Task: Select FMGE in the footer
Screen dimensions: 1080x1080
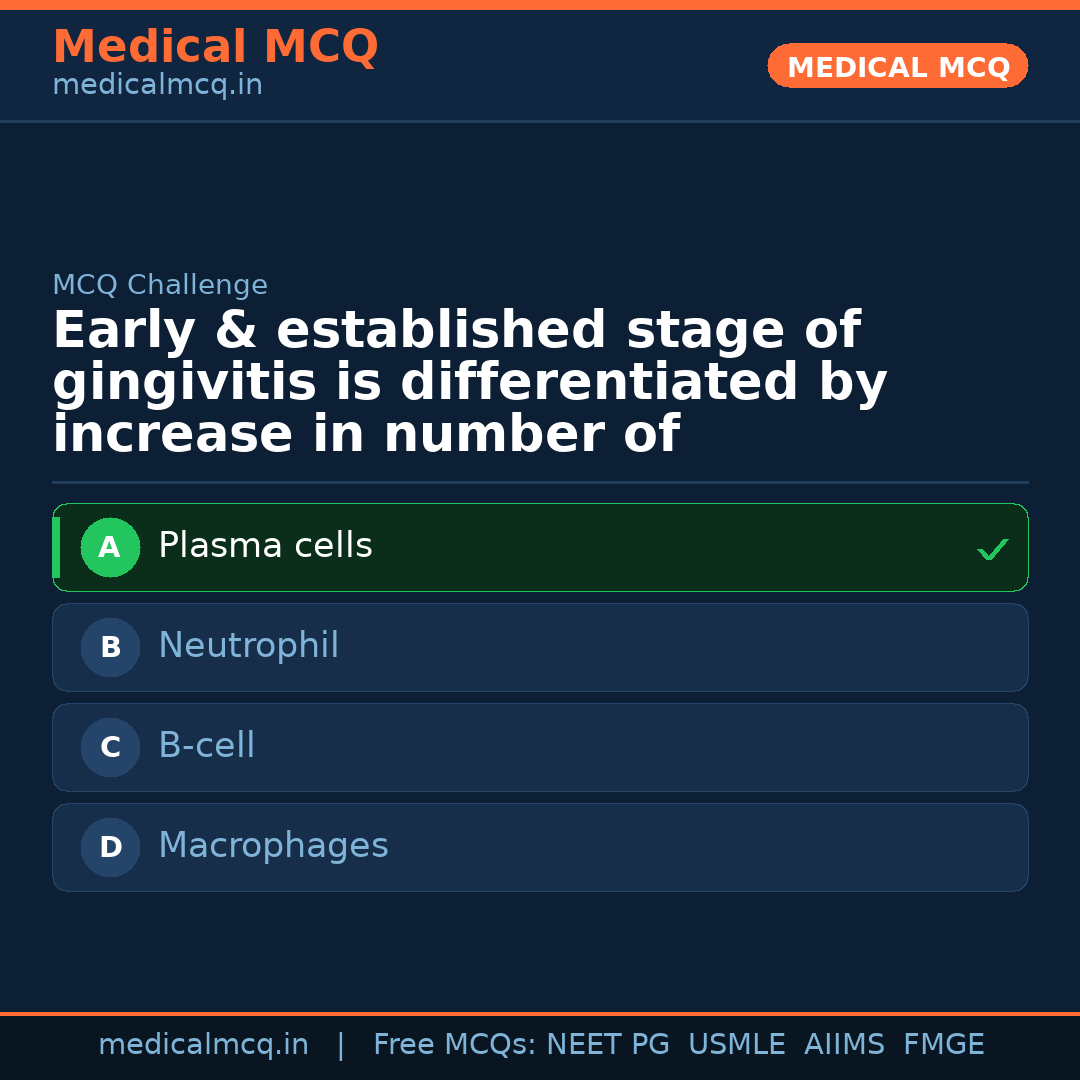Action: coord(943,1045)
